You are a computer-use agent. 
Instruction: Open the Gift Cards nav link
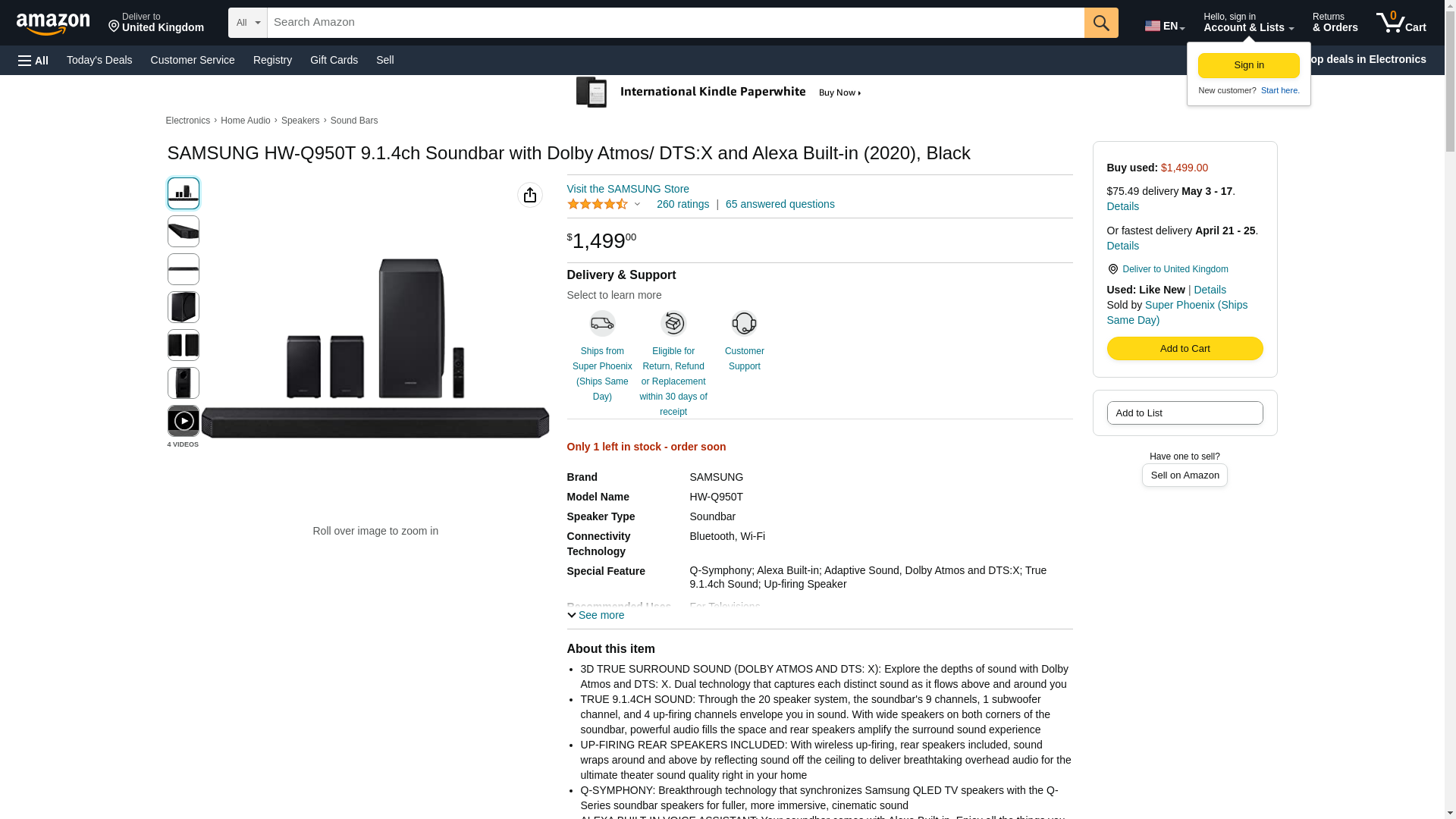click(x=334, y=60)
